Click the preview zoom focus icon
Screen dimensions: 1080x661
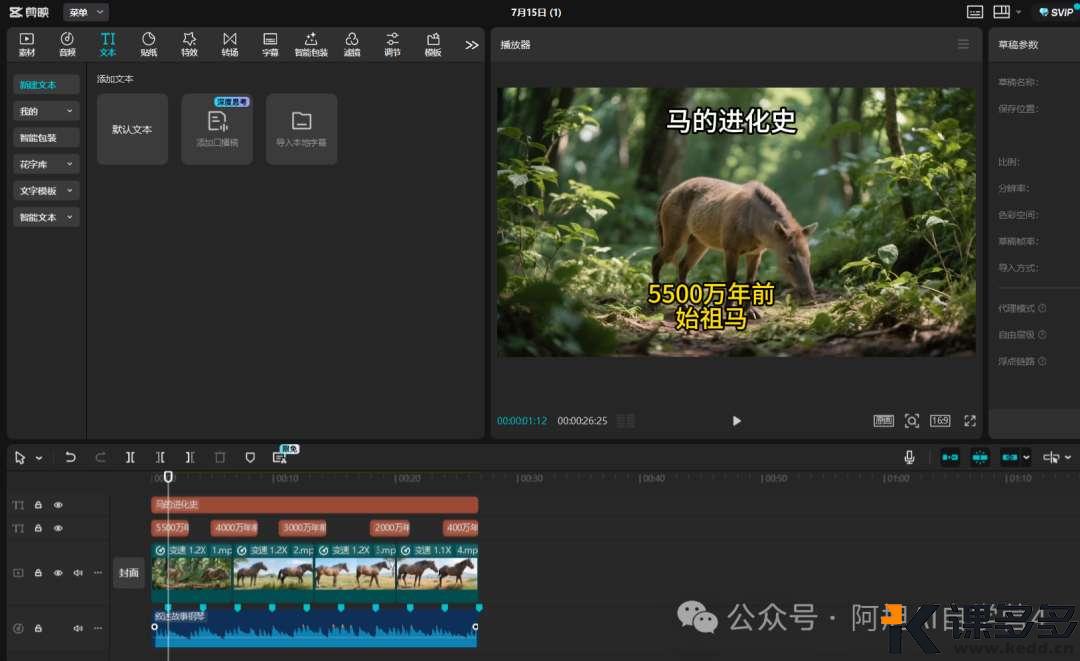pyautogui.click(x=912, y=421)
